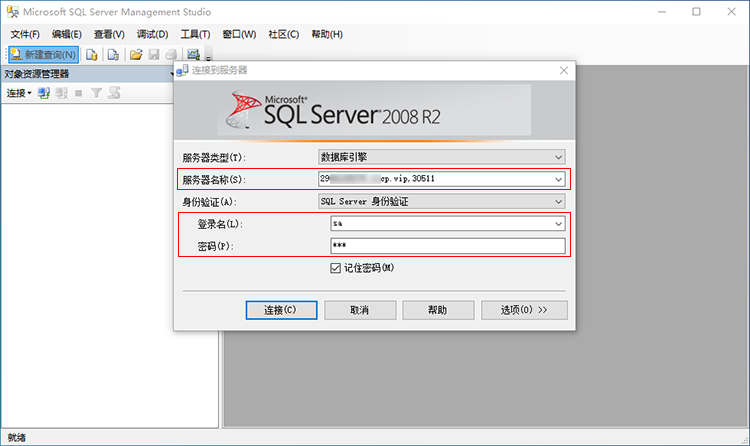Open the 连接 dropdown in Object Explorer
Viewport: 750px width, 446px height.
point(19,93)
